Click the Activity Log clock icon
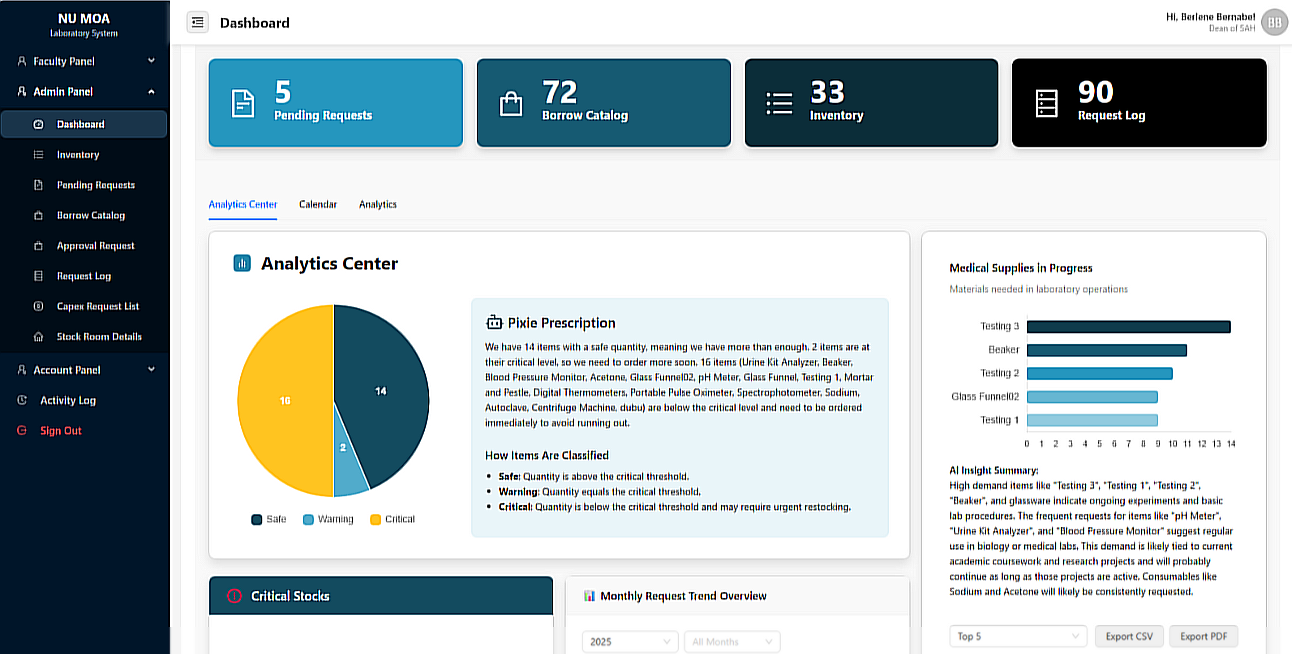 (22, 400)
